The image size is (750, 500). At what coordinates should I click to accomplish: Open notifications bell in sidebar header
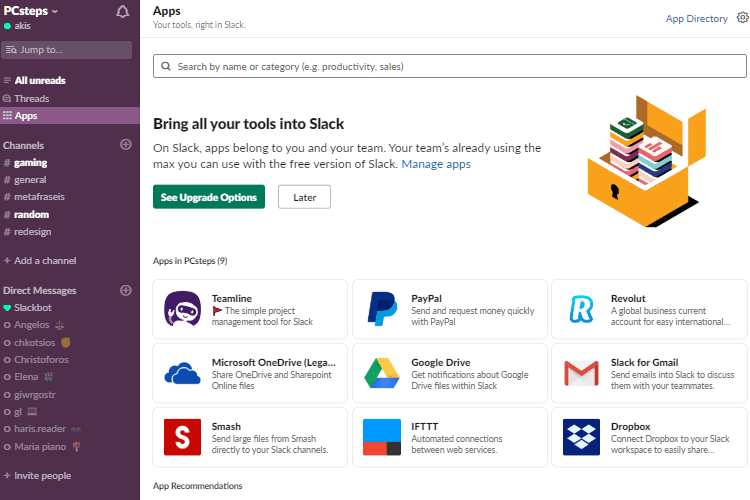point(122,11)
